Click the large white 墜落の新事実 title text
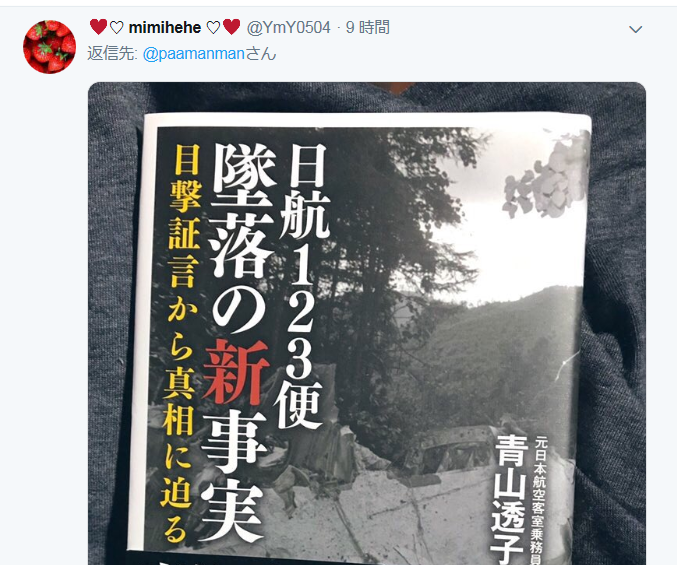Screen dimensions: 677x565 pos(238,344)
